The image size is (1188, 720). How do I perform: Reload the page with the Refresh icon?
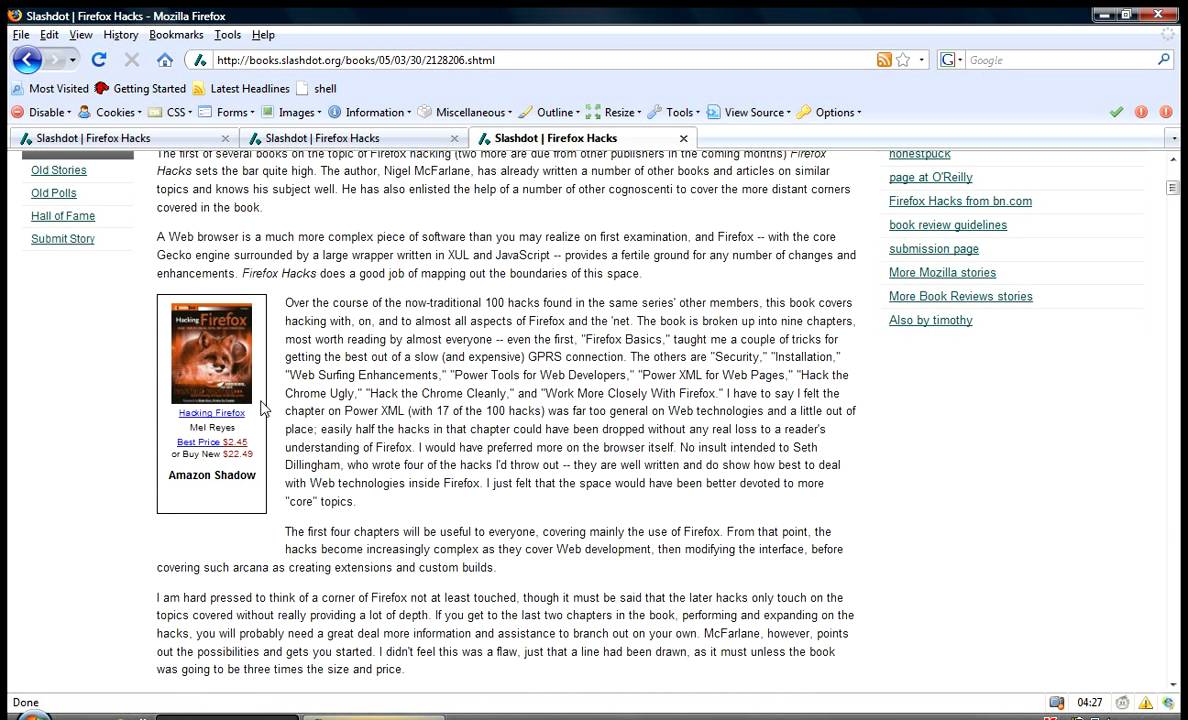[x=98, y=60]
